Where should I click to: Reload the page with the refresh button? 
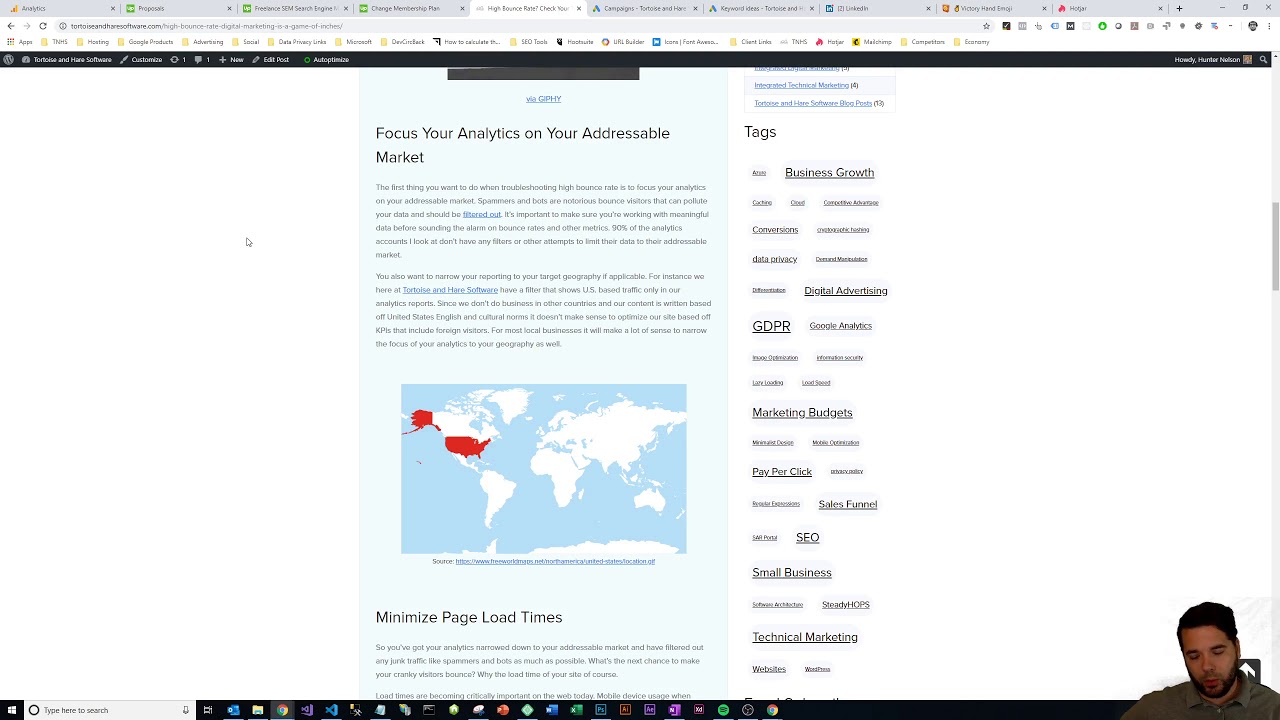43,26
